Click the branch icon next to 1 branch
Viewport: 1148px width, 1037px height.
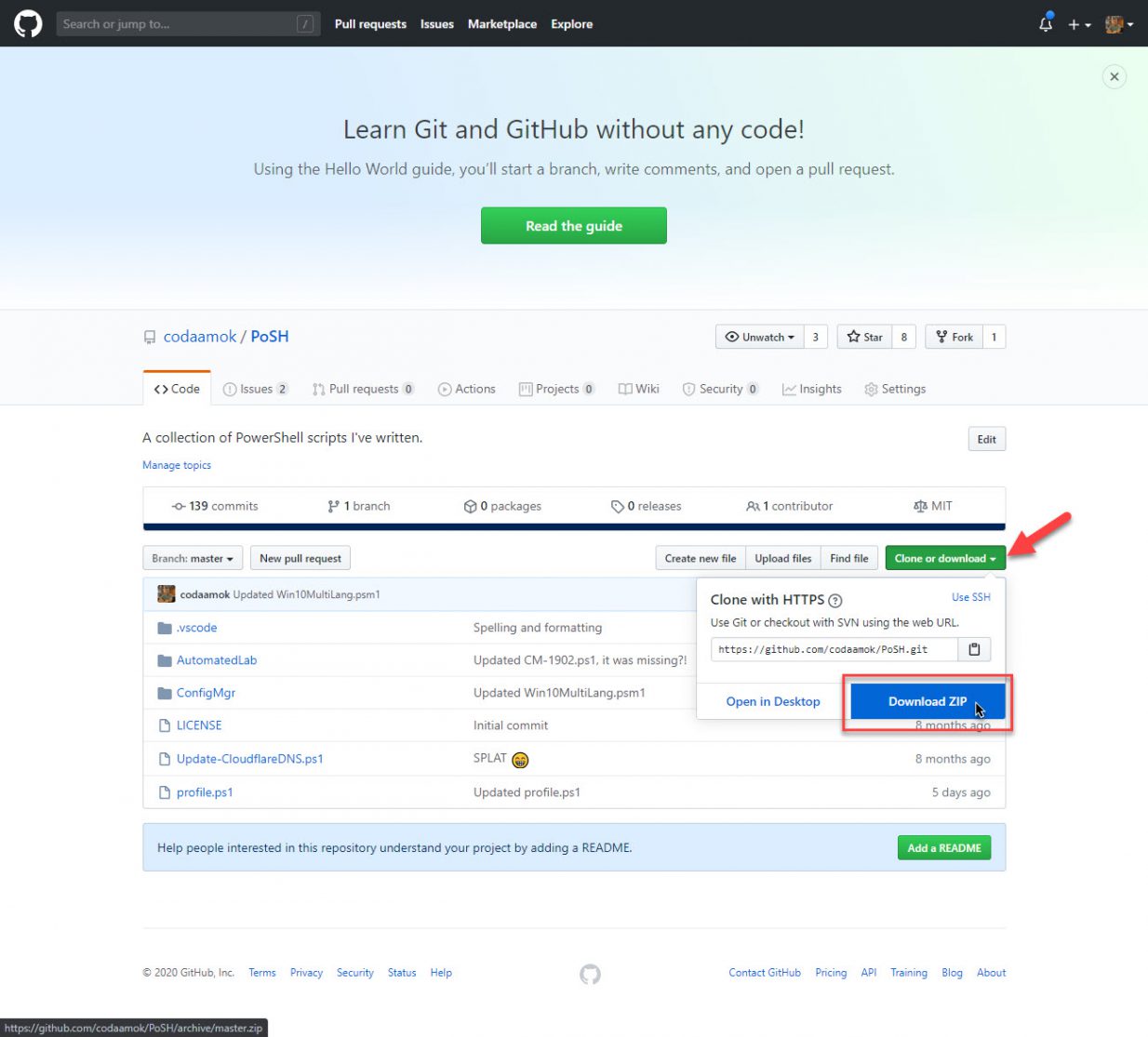pyautogui.click(x=335, y=505)
